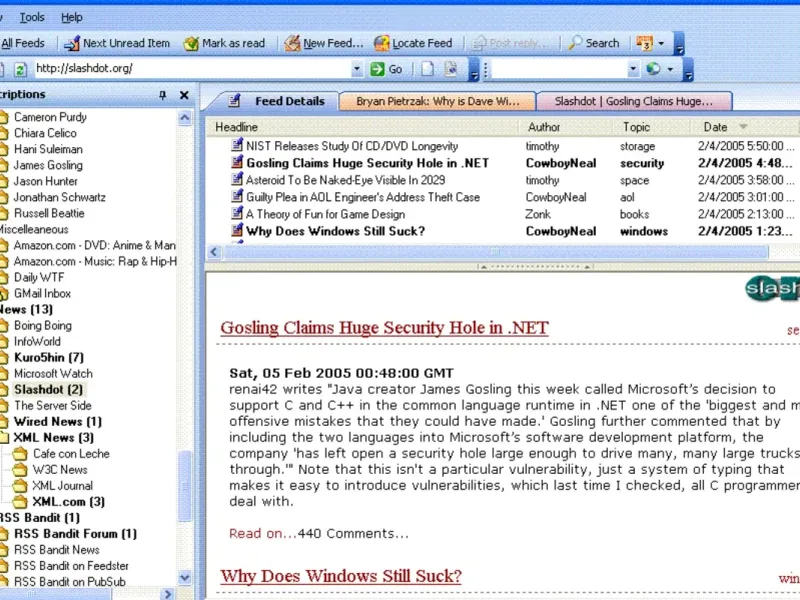Click Mark as read toolbar button
This screenshot has width=800, height=600.
[x=224, y=43]
